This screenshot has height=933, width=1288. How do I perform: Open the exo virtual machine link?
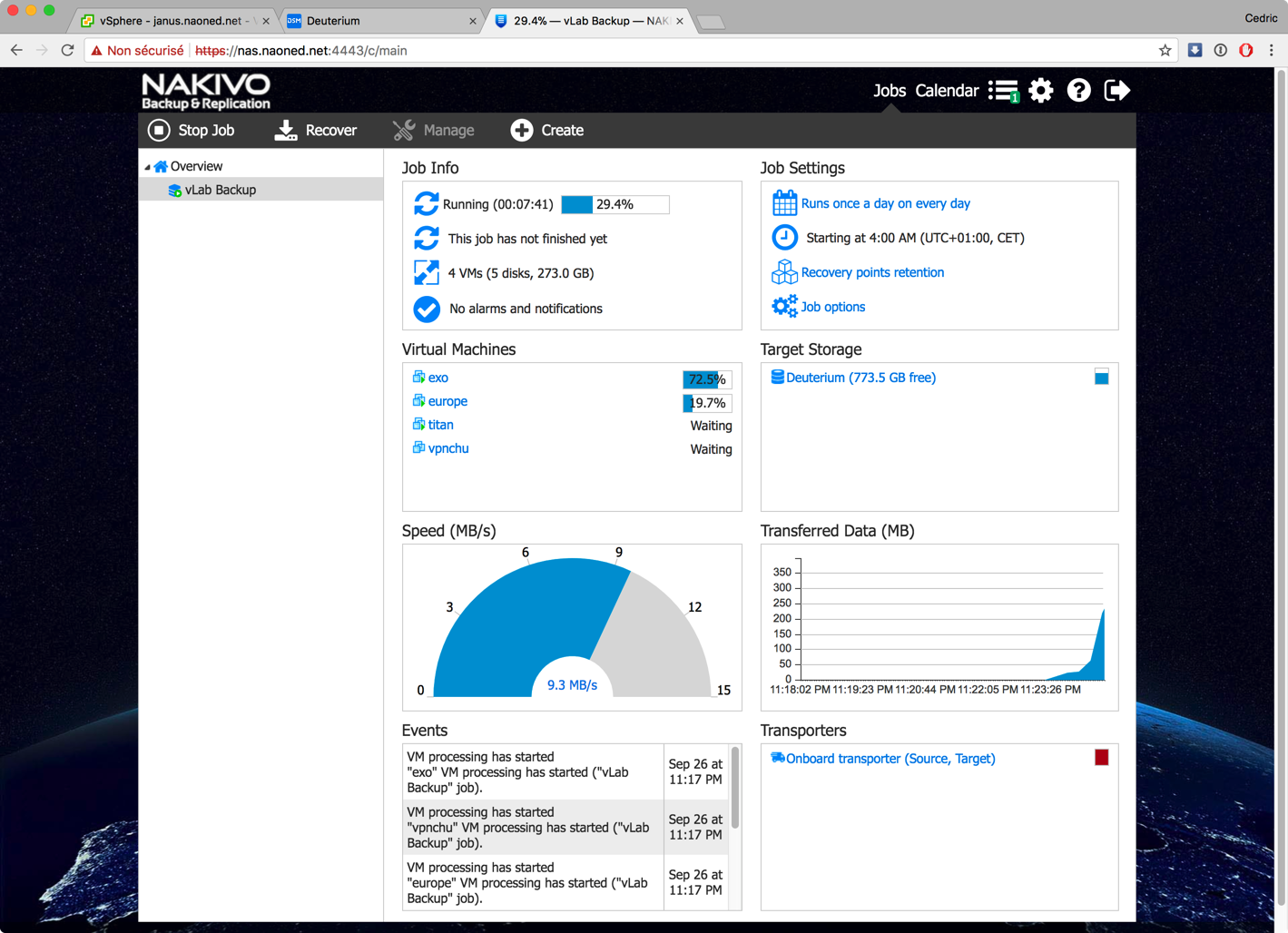tap(438, 378)
